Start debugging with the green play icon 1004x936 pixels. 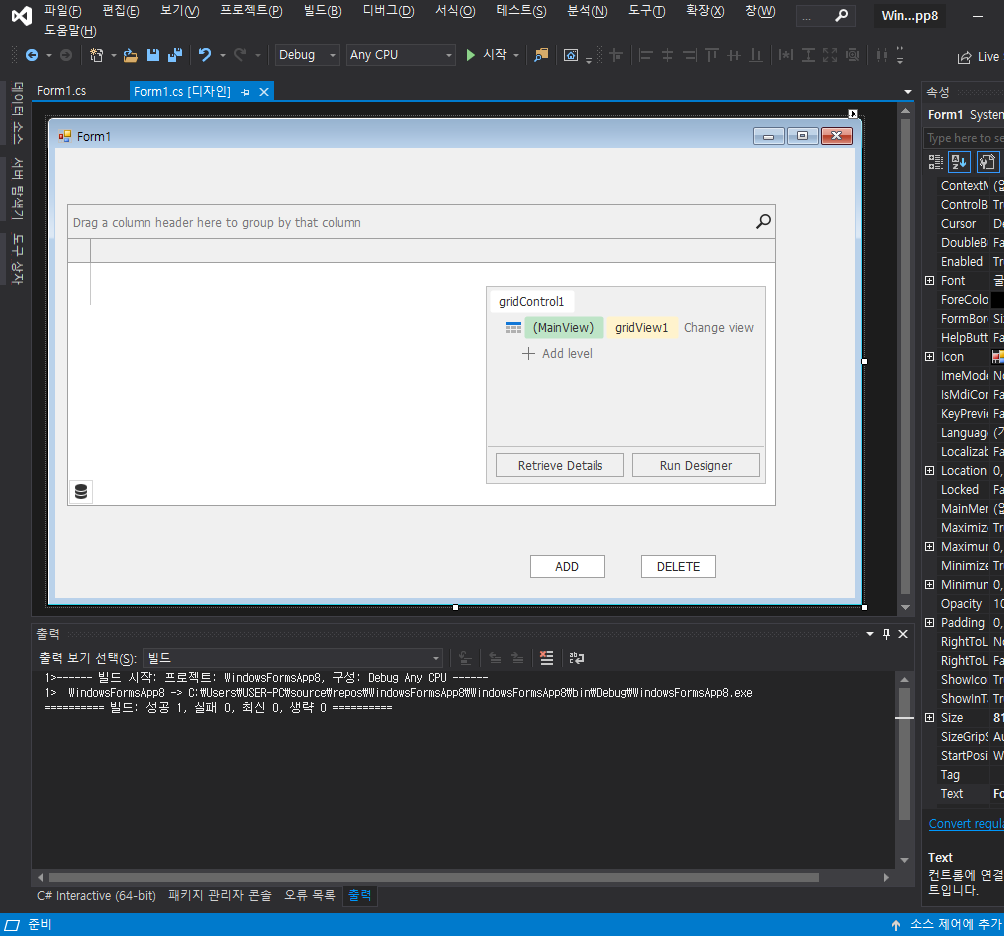[471, 55]
